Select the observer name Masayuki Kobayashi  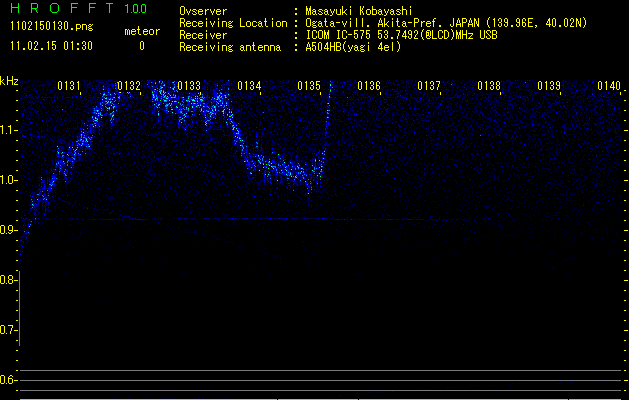click(x=361, y=10)
